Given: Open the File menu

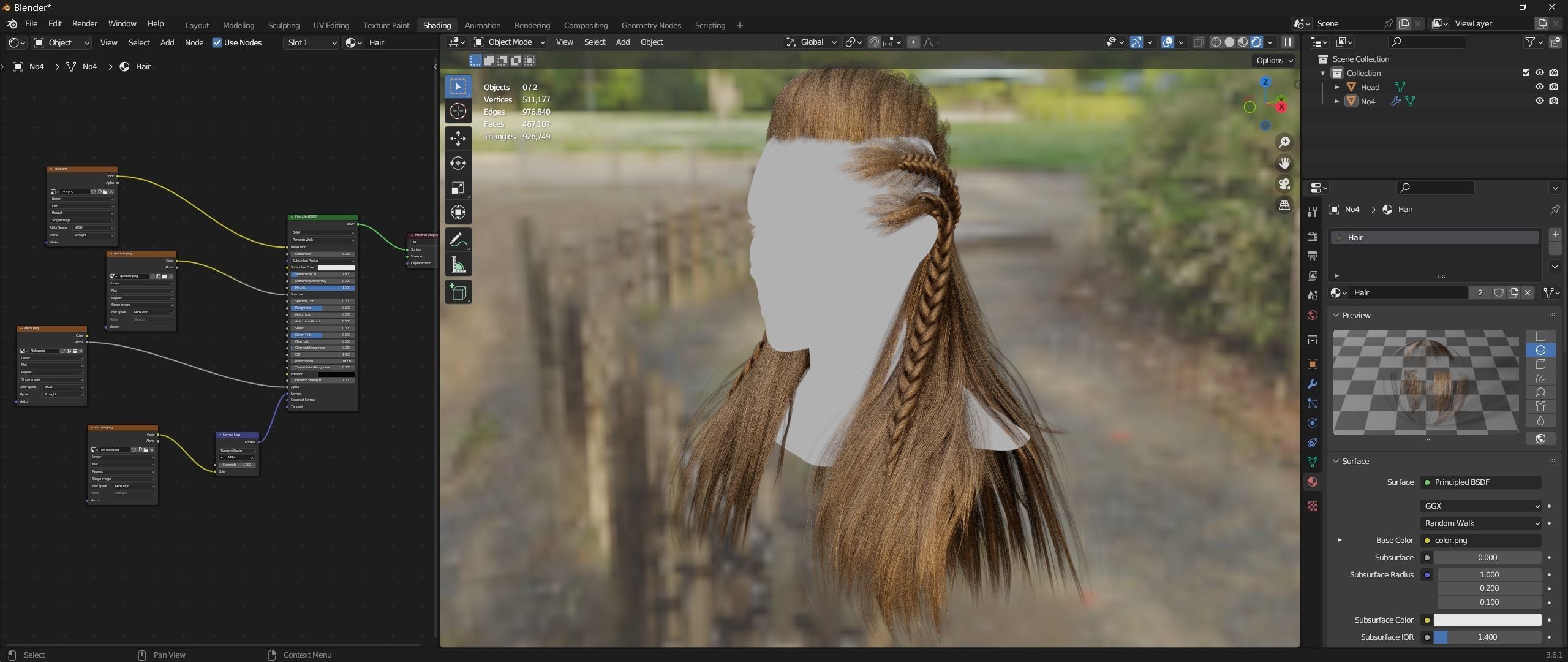Looking at the screenshot, I should [31, 23].
